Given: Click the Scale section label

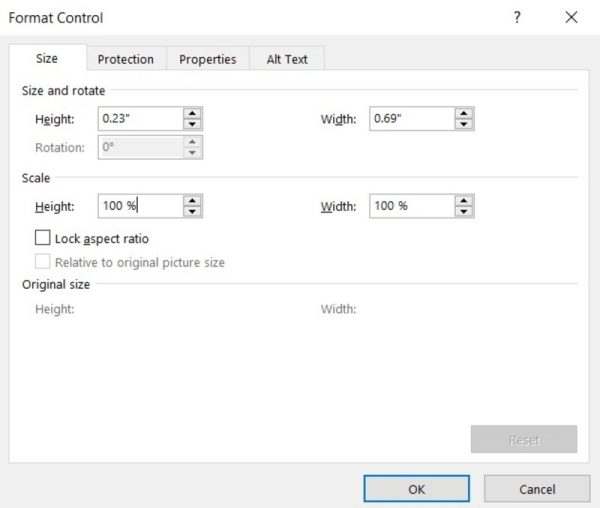Looking at the screenshot, I should point(36,178).
